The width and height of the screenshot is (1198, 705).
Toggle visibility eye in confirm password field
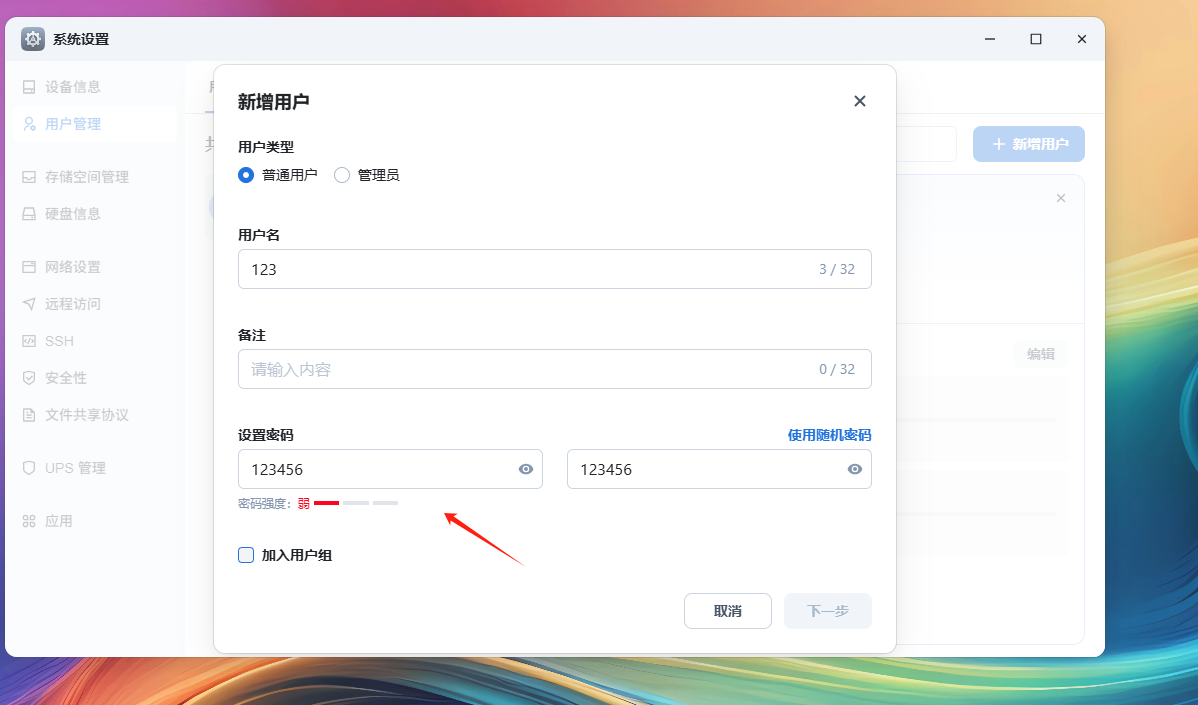[855, 469]
